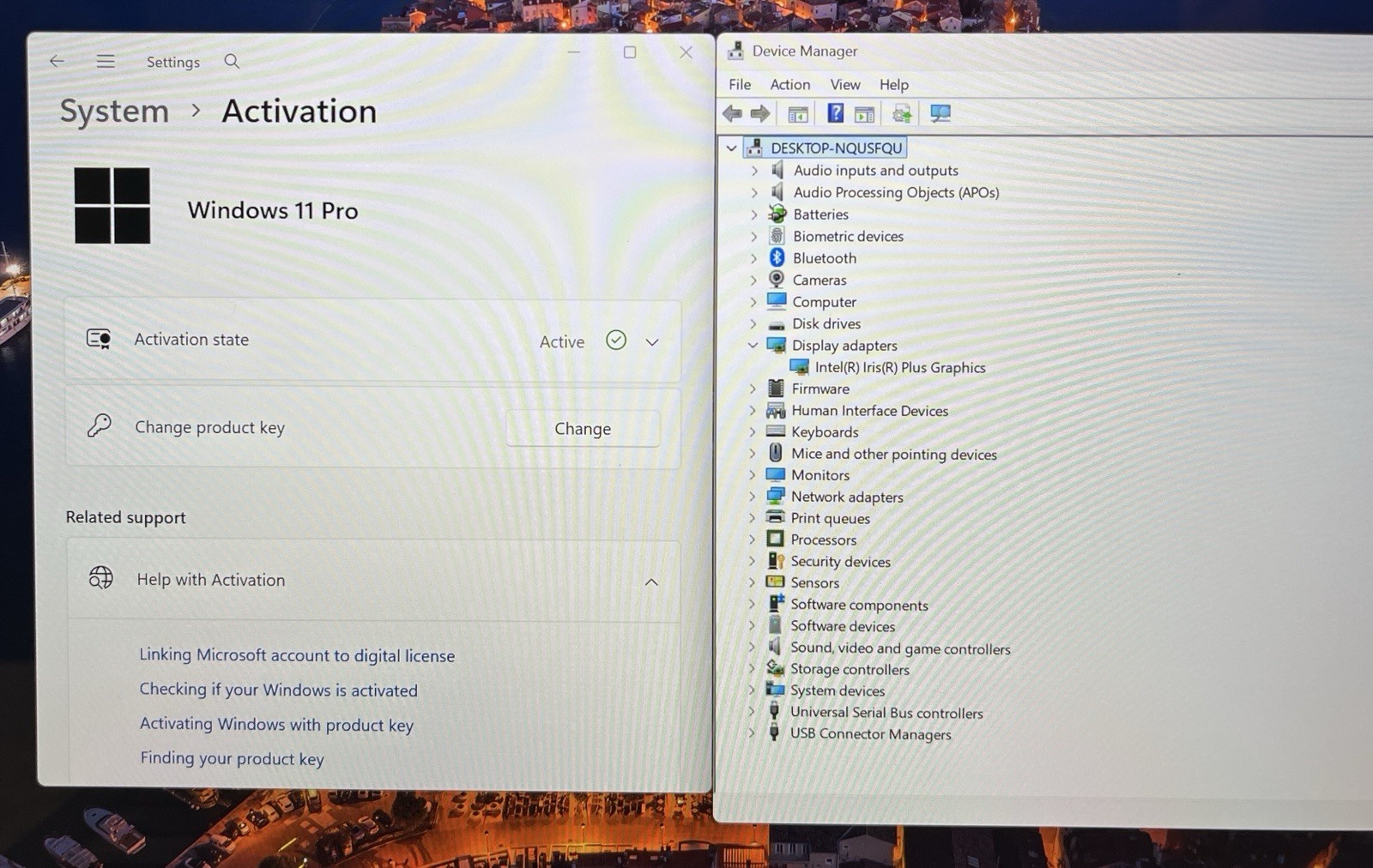Click the Activation state key icon
The width and height of the screenshot is (1373, 868).
(x=99, y=339)
